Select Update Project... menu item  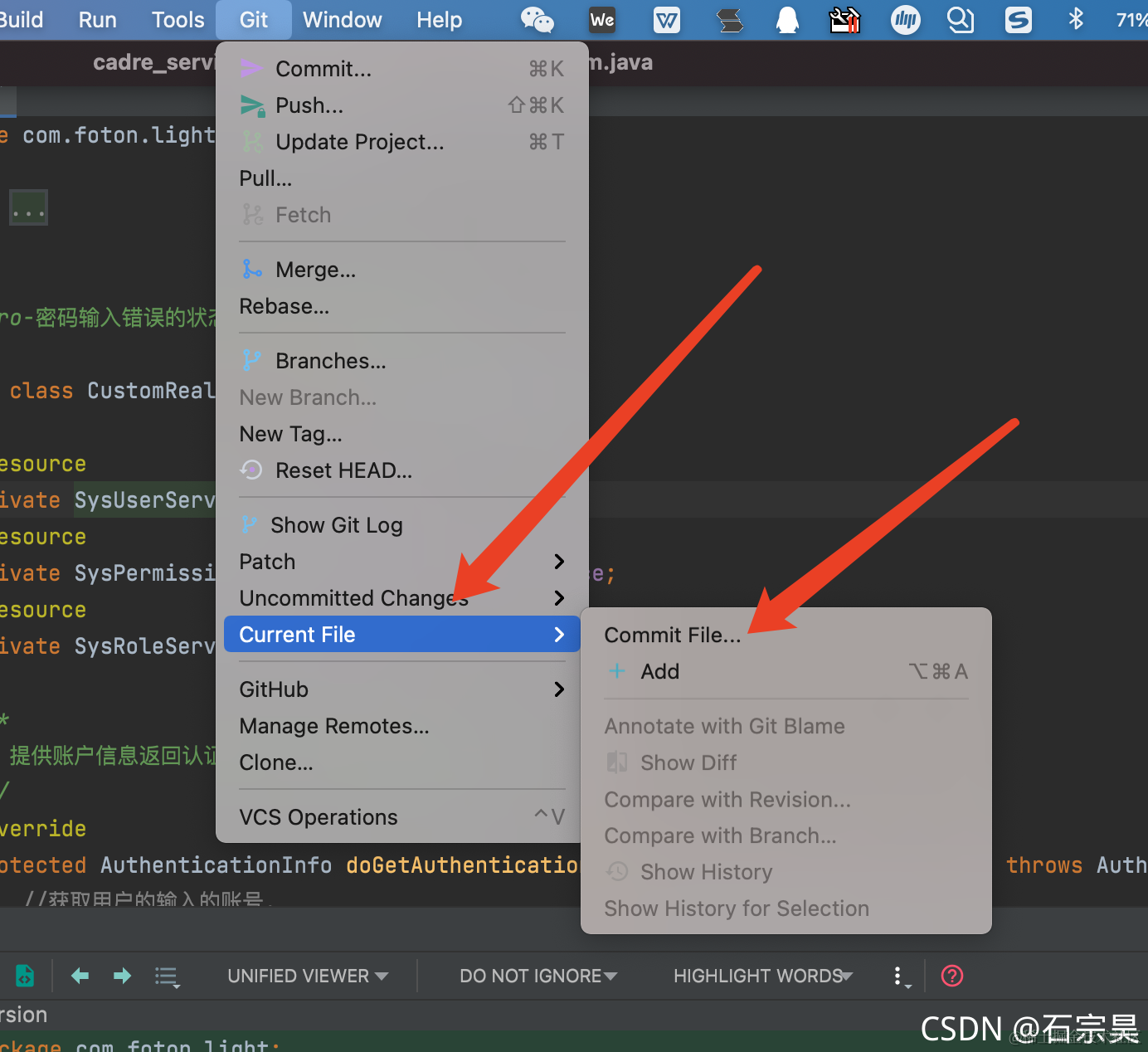click(402, 142)
